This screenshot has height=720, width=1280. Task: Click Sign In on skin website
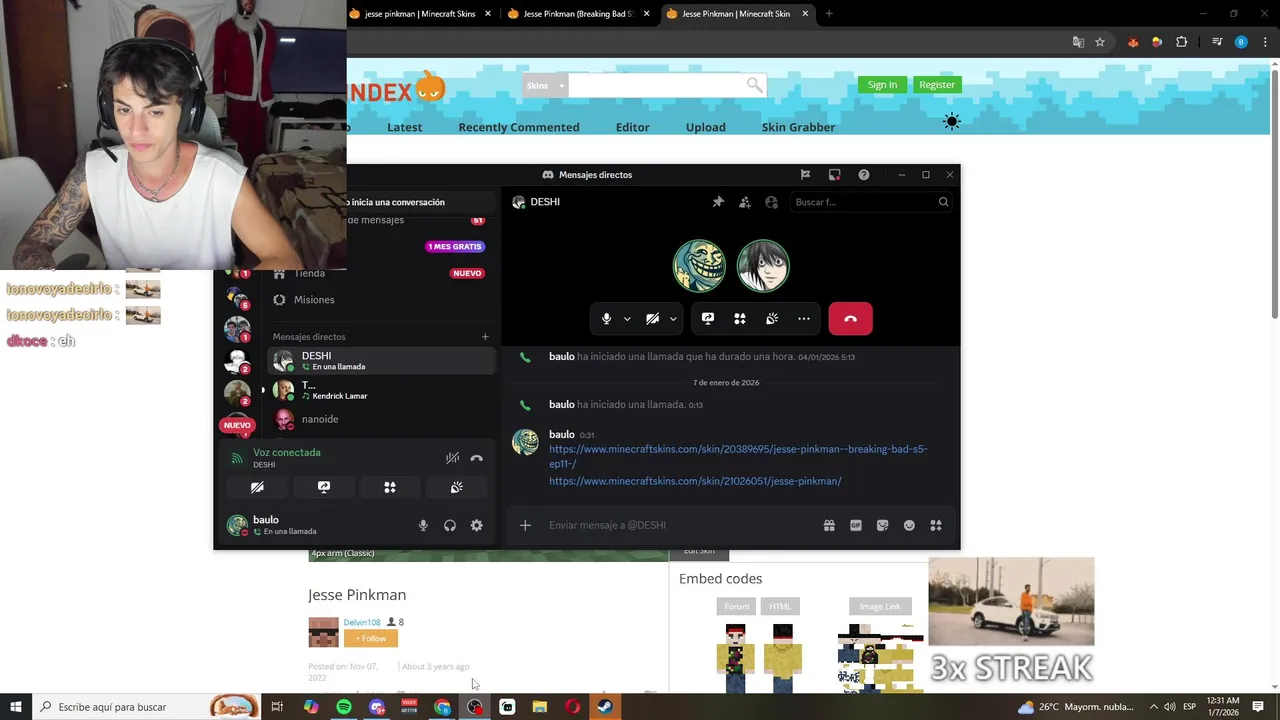(x=882, y=85)
